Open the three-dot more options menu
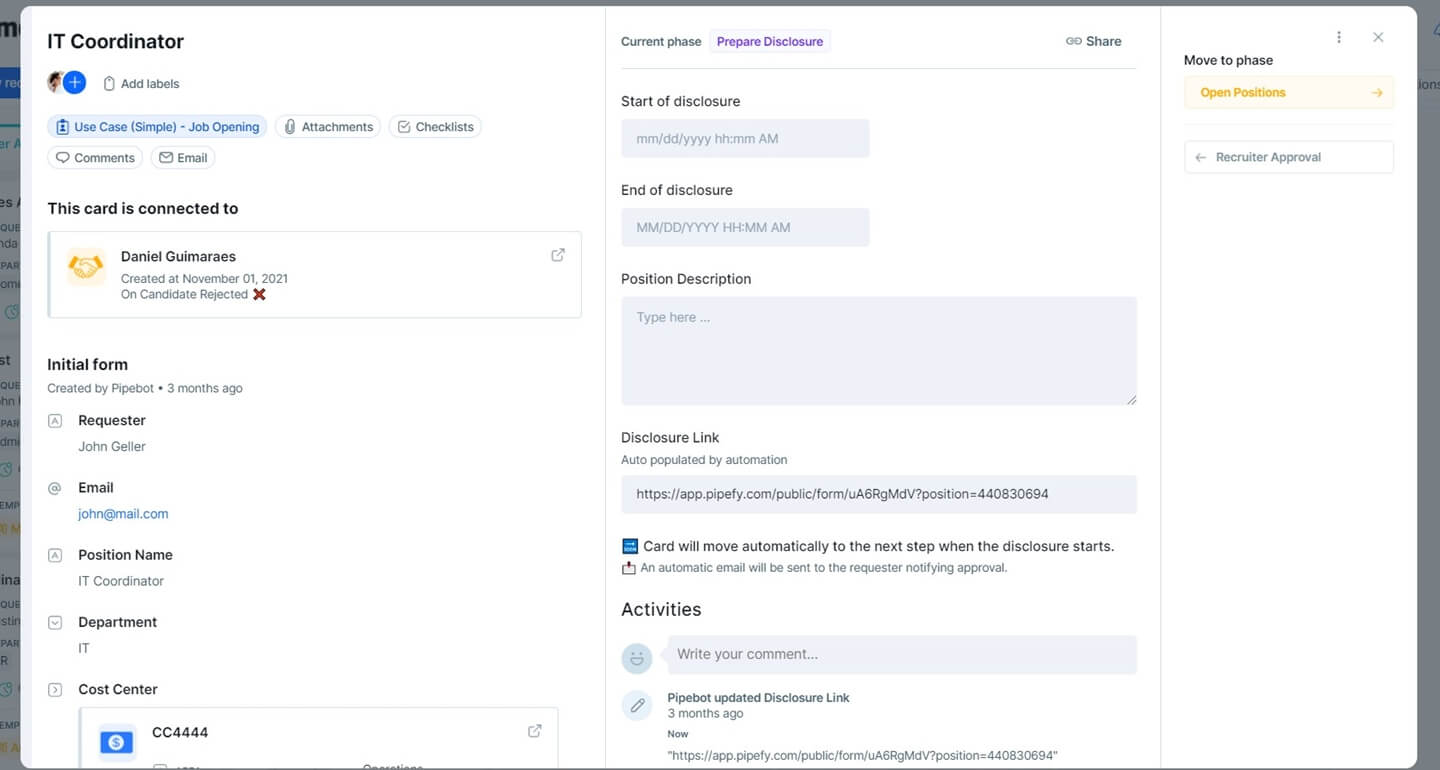 coord(1339,38)
